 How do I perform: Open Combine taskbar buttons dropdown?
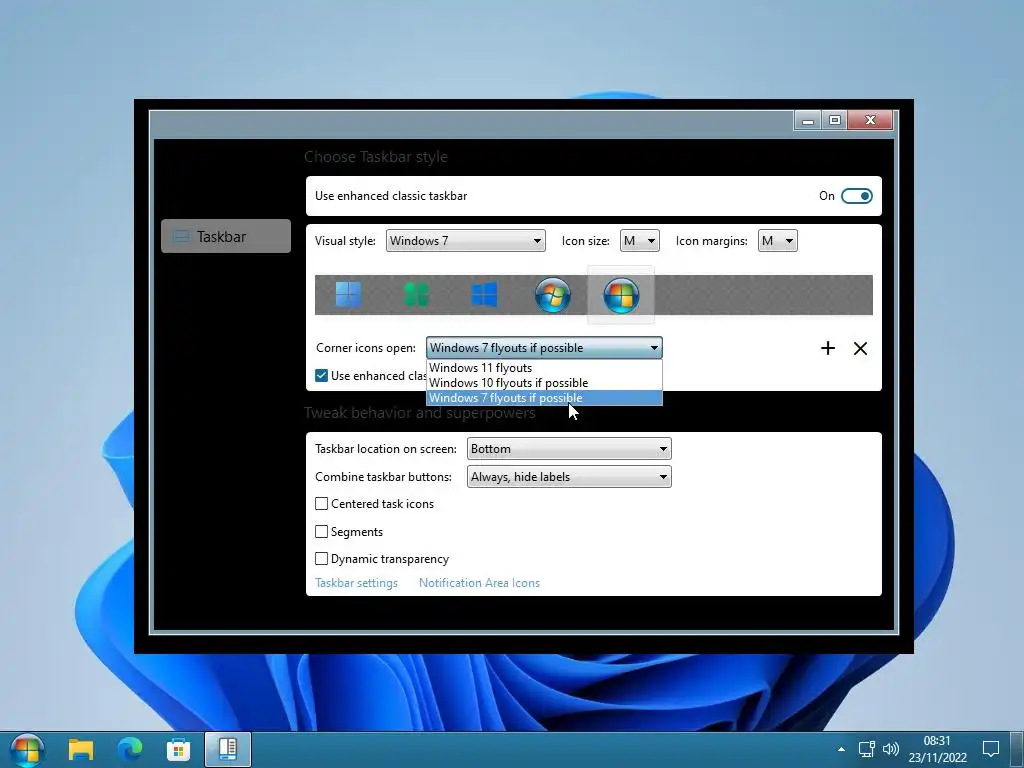coord(569,477)
